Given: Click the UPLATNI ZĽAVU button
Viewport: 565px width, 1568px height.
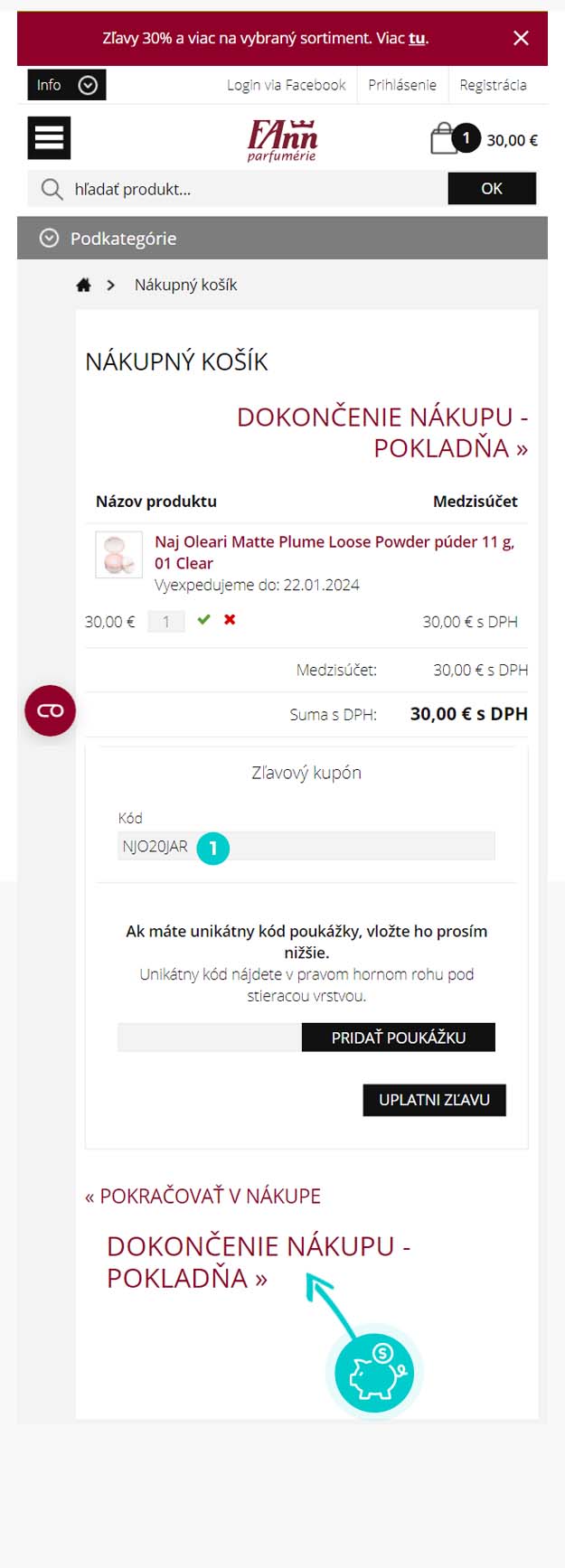Looking at the screenshot, I should tap(434, 1100).
